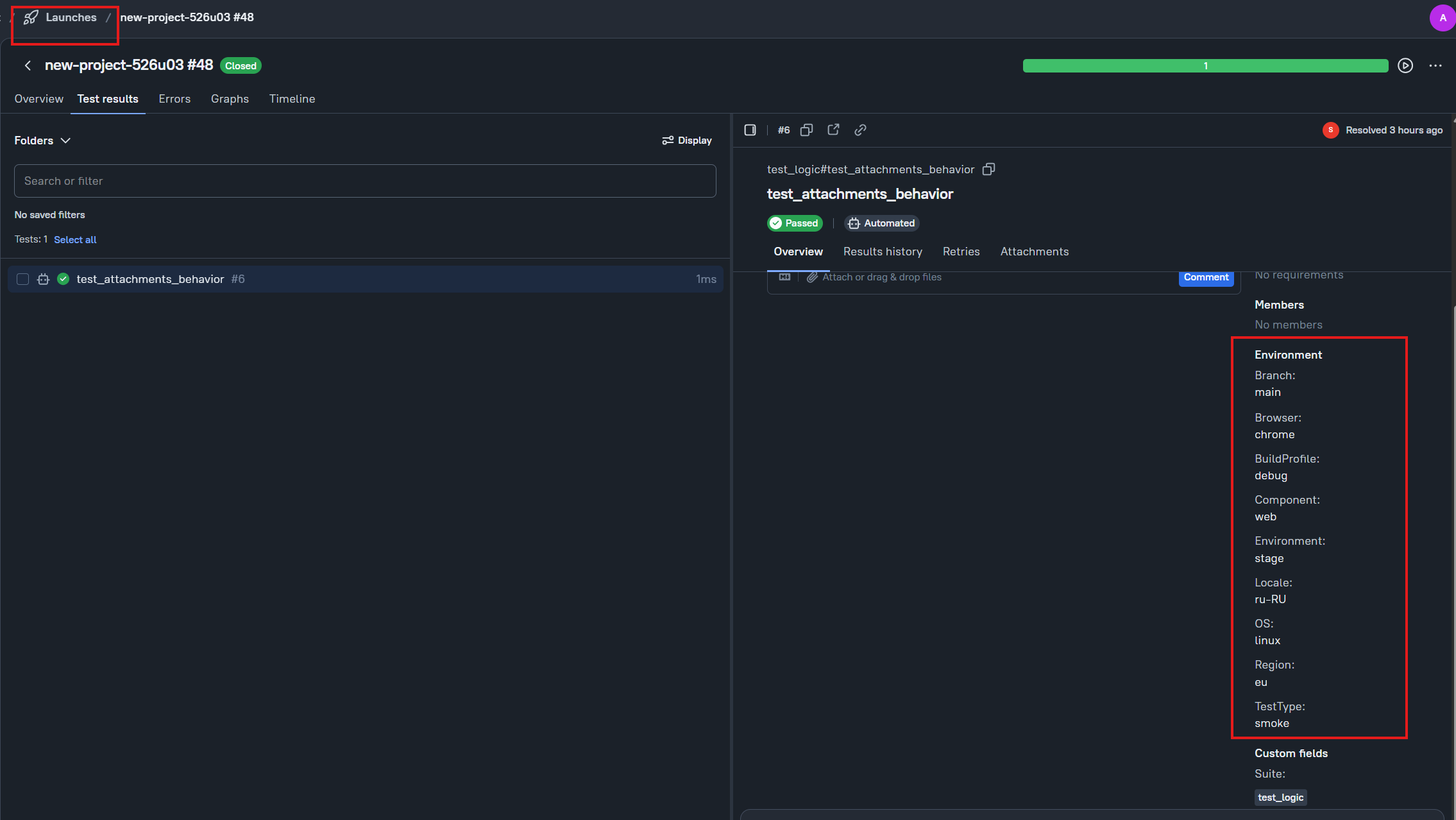Click the BuildProfile value debug
This screenshot has width=1456, height=820.
pos(1271,475)
